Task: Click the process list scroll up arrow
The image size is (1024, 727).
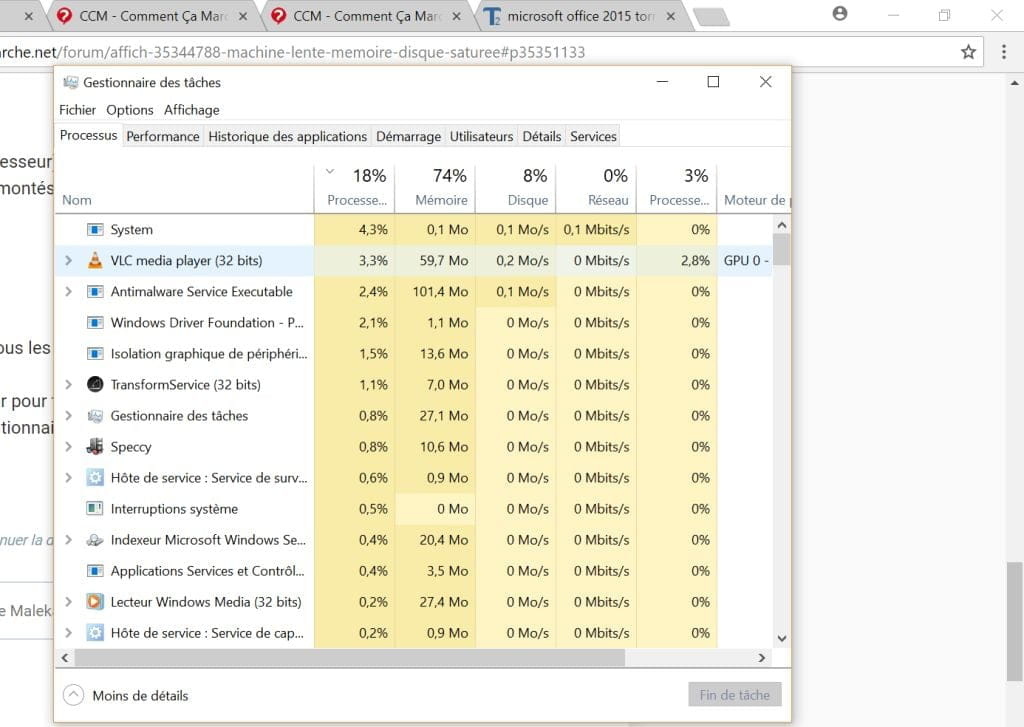Action: [x=782, y=225]
